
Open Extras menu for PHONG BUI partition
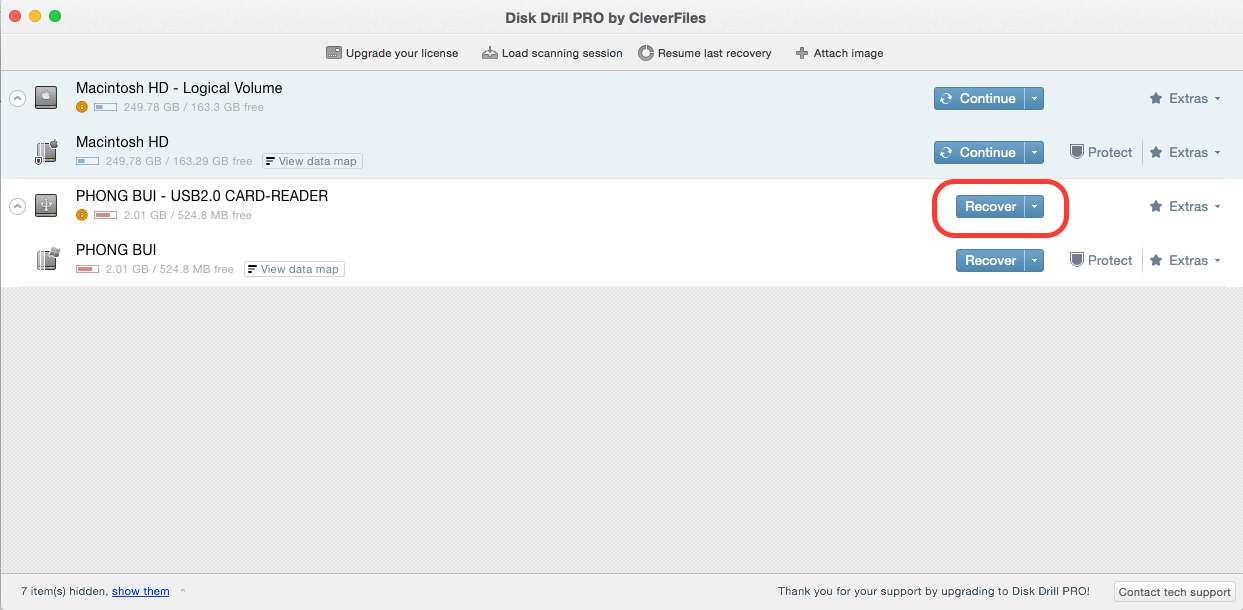click(1185, 260)
